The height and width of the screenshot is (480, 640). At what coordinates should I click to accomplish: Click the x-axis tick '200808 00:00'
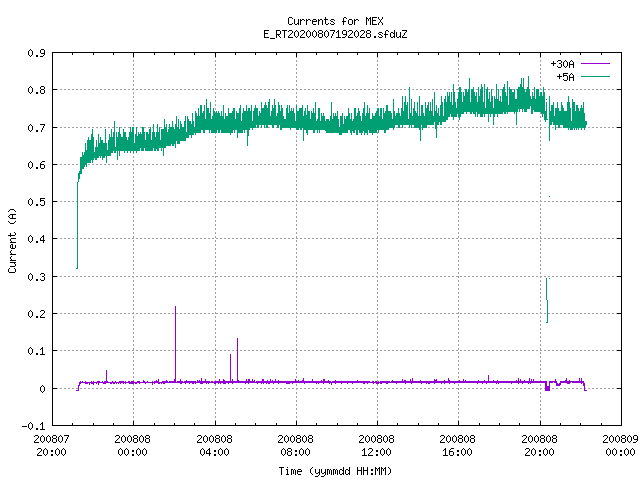click(x=132, y=445)
